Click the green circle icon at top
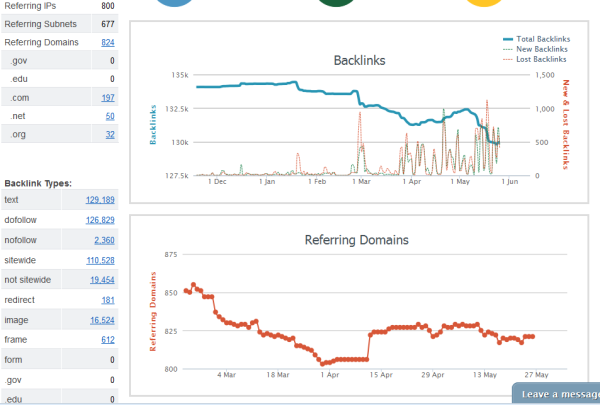 tap(337, 3)
